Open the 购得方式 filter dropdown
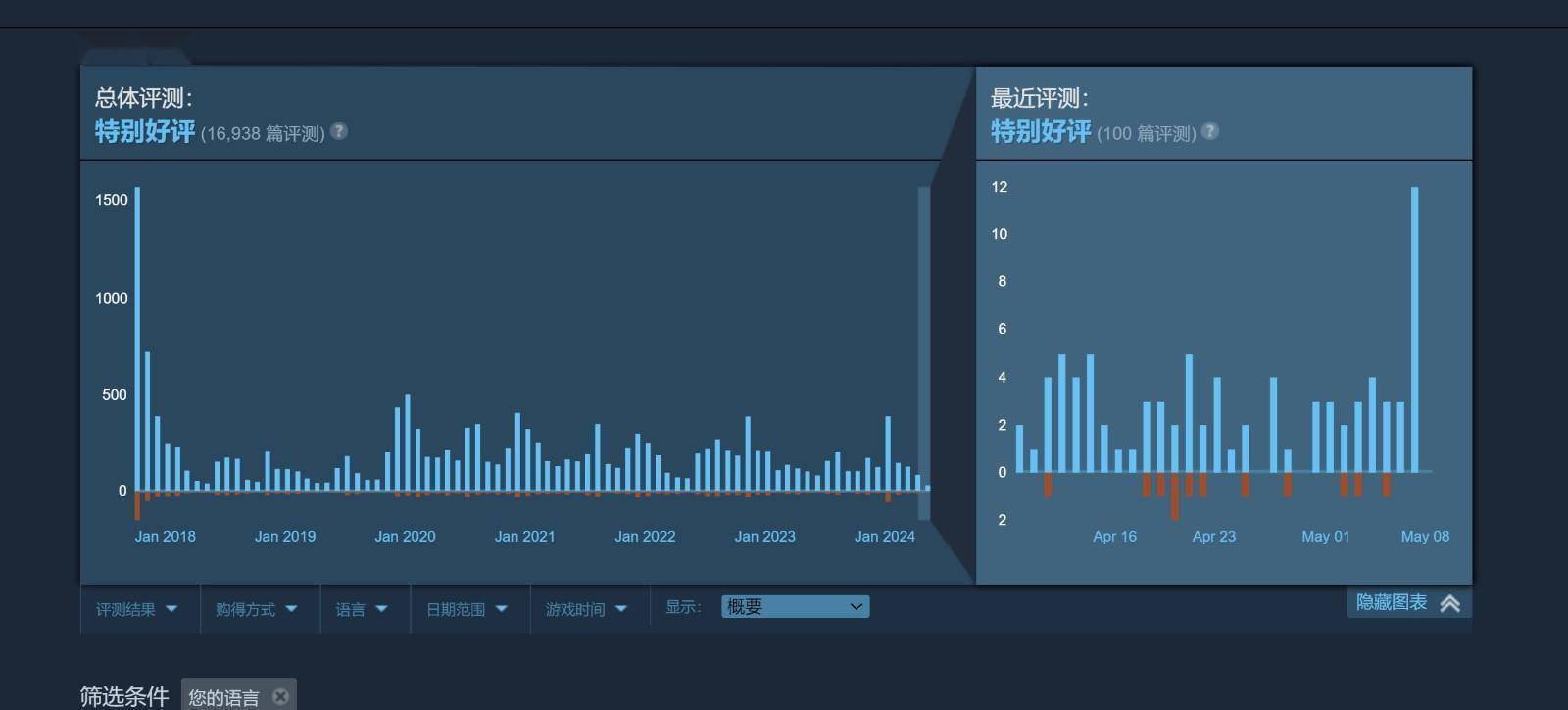 257,609
